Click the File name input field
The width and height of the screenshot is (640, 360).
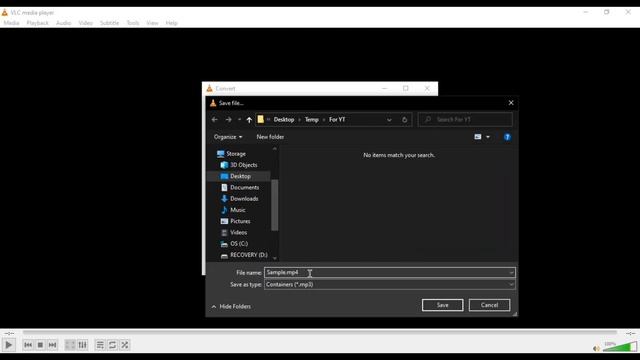click(x=386, y=273)
